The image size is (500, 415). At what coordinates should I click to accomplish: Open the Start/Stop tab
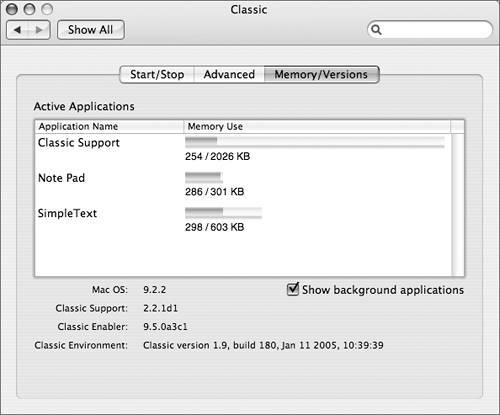(x=157, y=74)
